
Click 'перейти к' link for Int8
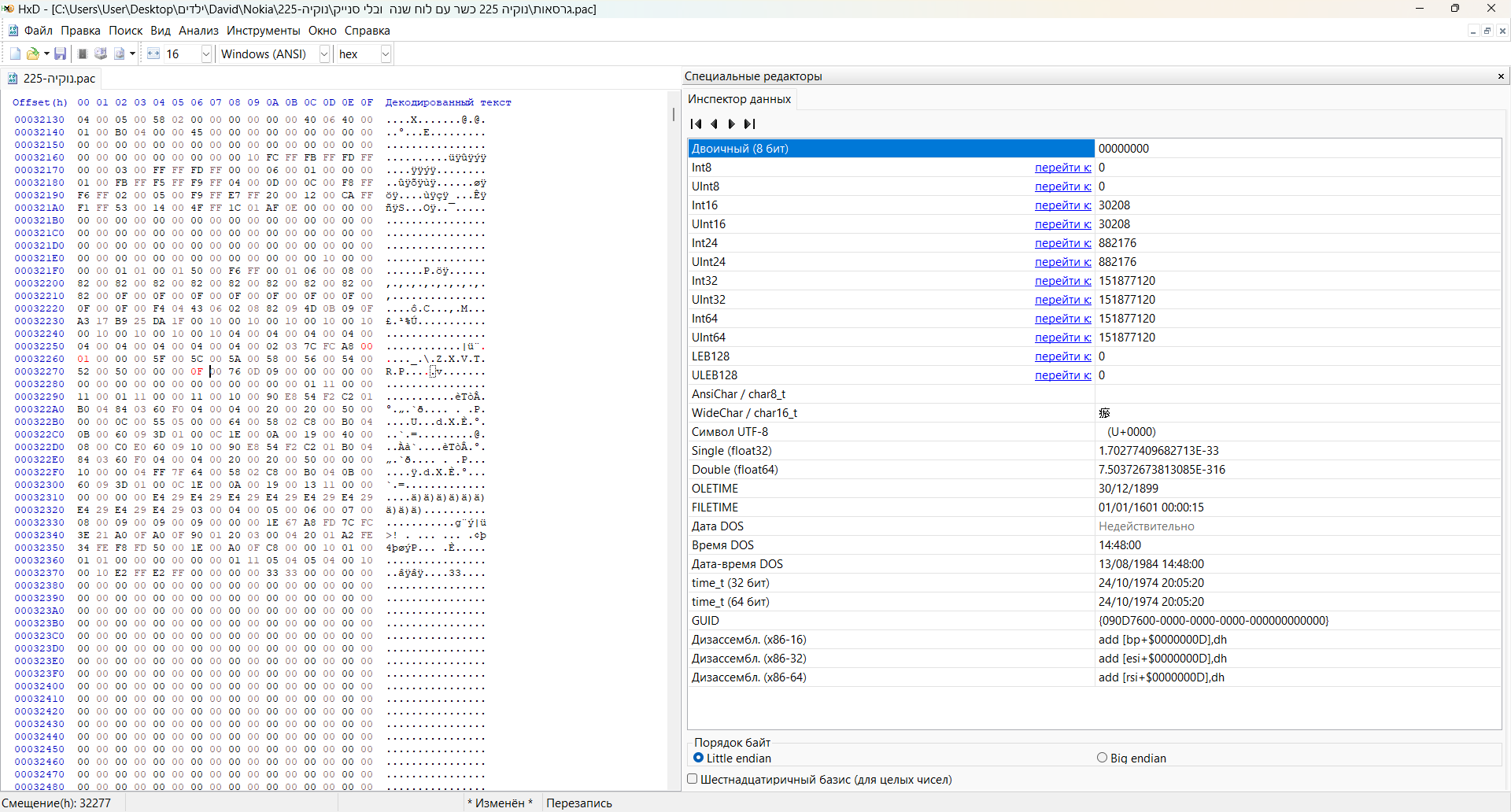coord(1062,168)
